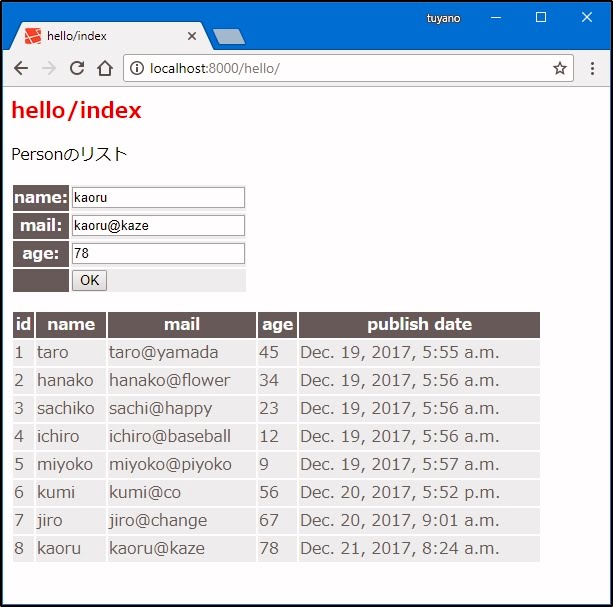Close the hello/index tab

tap(192, 36)
